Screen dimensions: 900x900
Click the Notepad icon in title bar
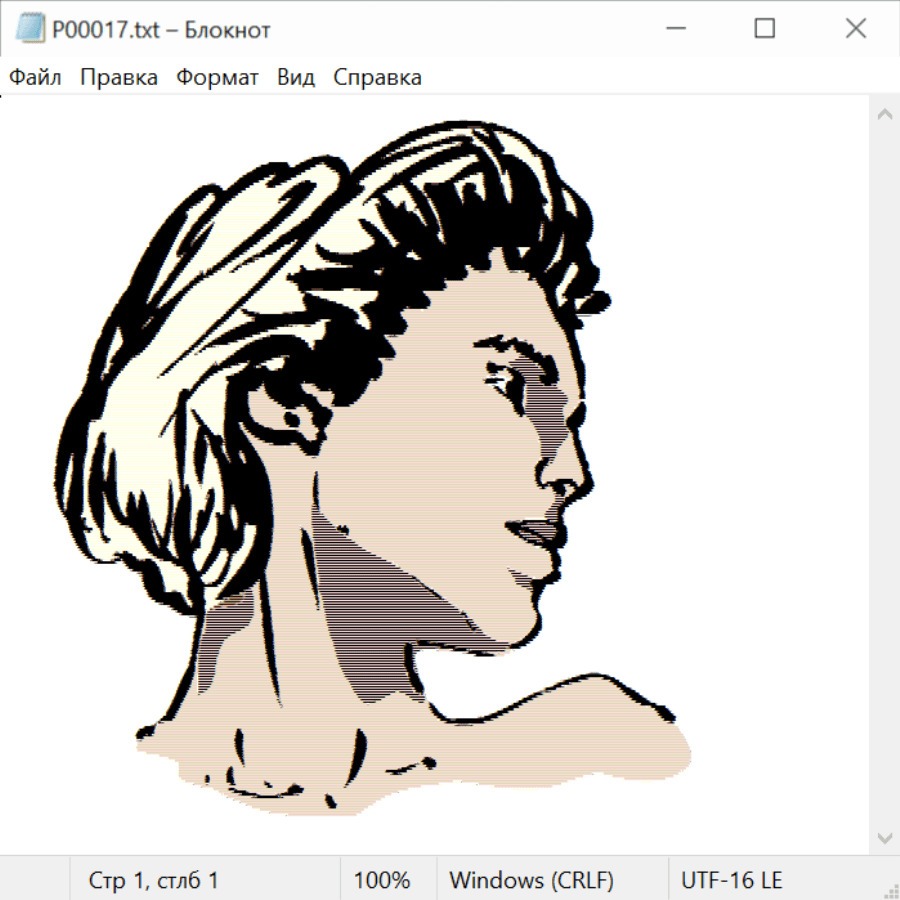coord(29,29)
